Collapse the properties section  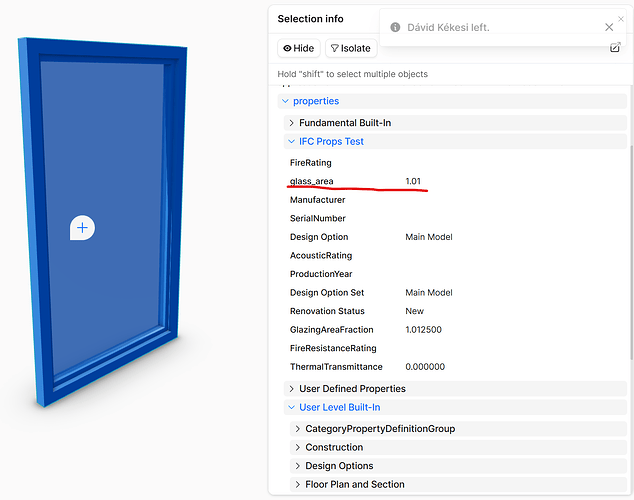[x=452, y=101]
